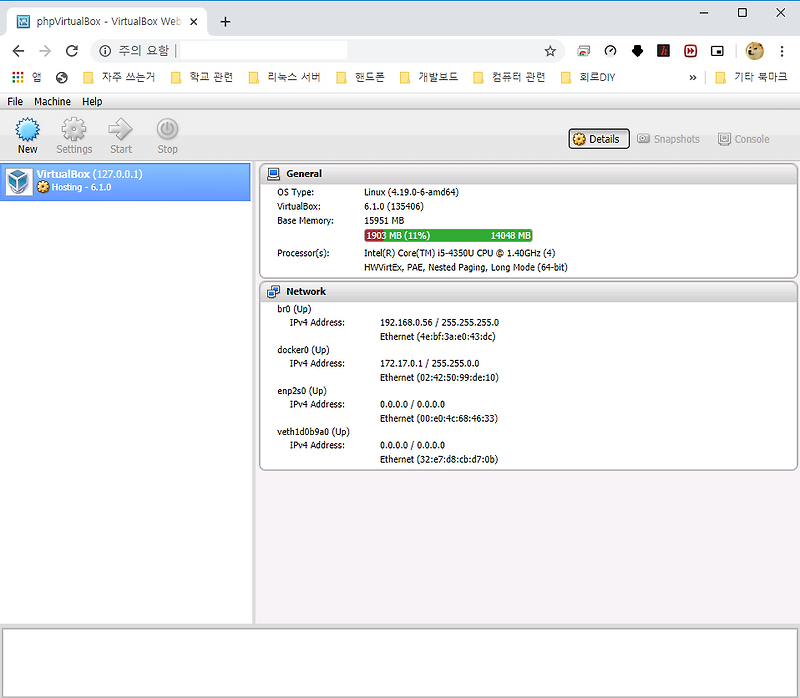The height and width of the screenshot is (698, 800).
Task: Click the enp2s0 (Up) interface label
Action: pos(302,390)
